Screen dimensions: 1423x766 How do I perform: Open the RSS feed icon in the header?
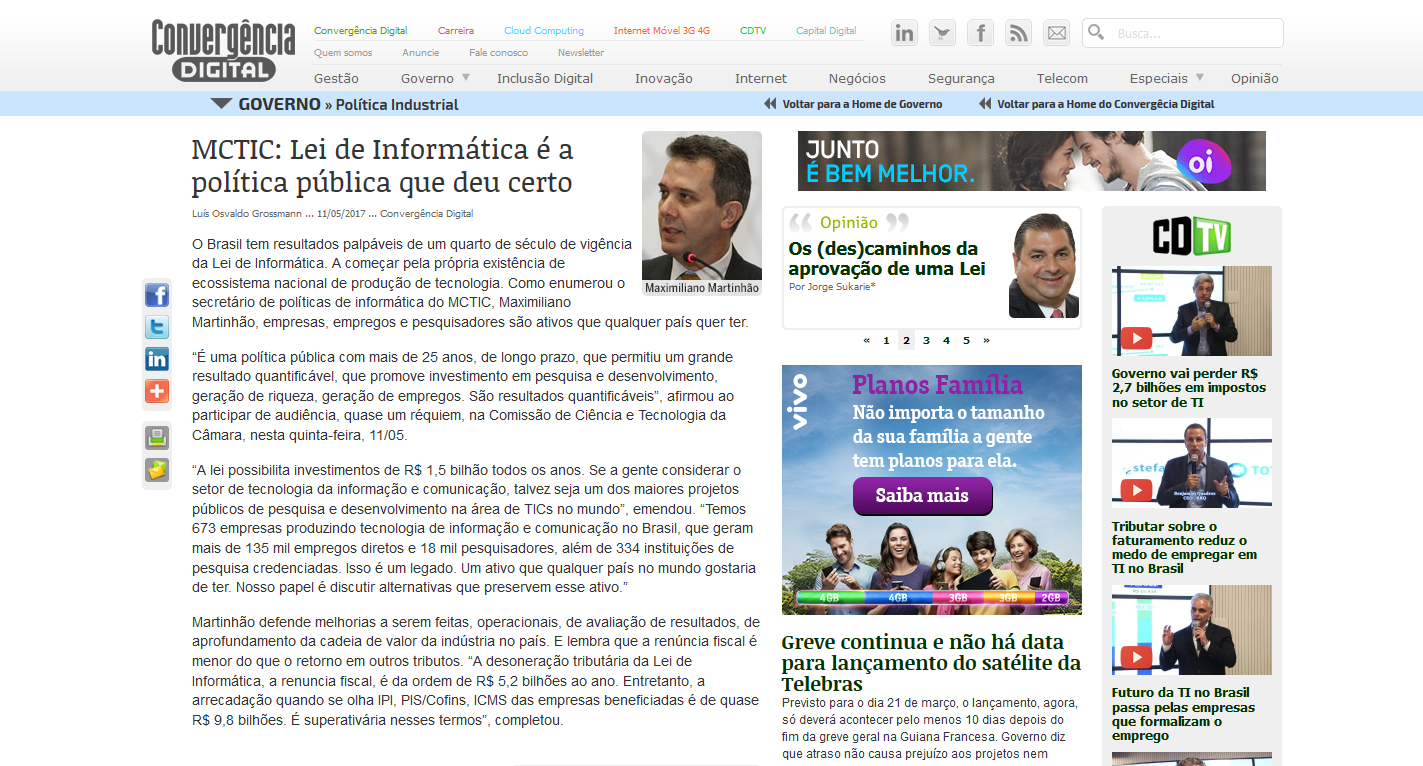tap(1018, 33)
